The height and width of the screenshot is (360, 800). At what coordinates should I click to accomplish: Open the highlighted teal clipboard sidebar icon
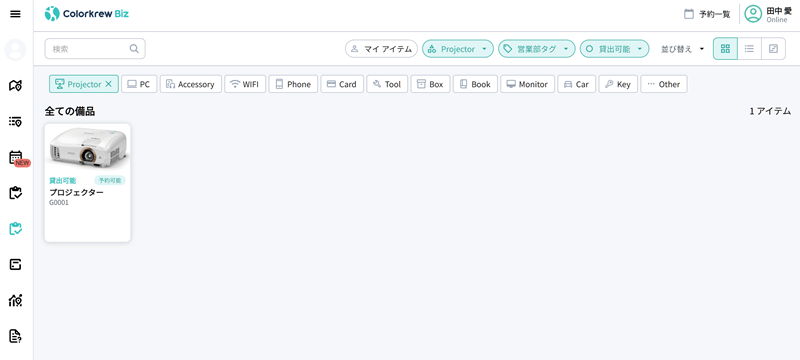point(15,228)
